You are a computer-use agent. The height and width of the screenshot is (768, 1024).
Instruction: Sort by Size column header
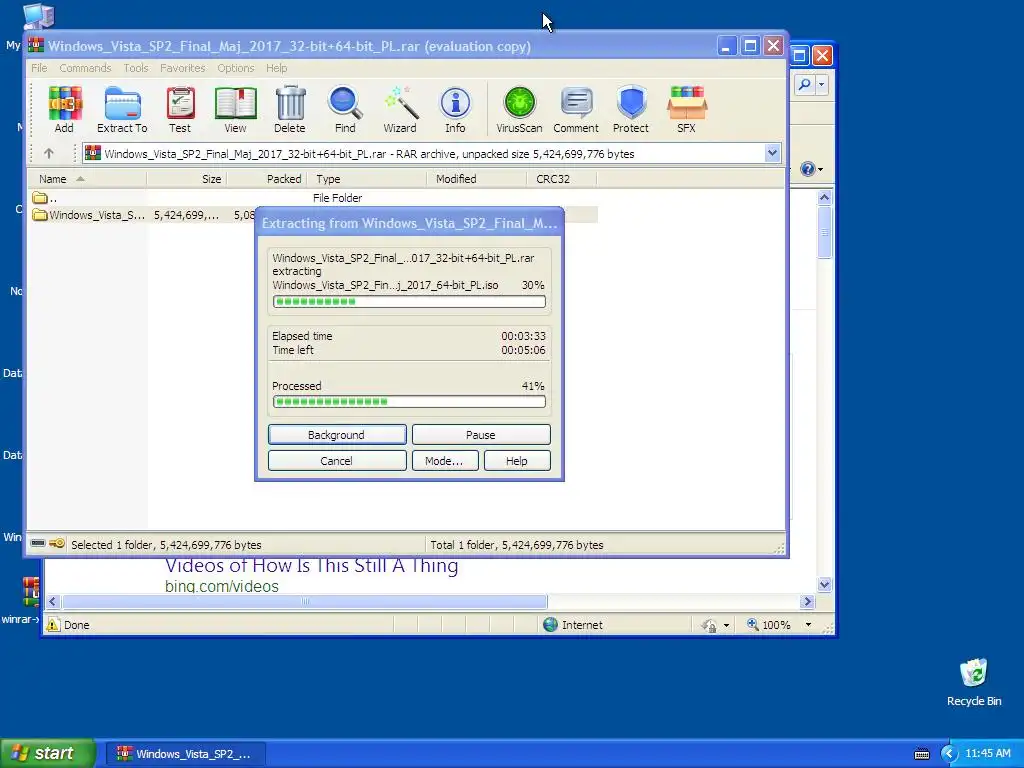[186, 179]
